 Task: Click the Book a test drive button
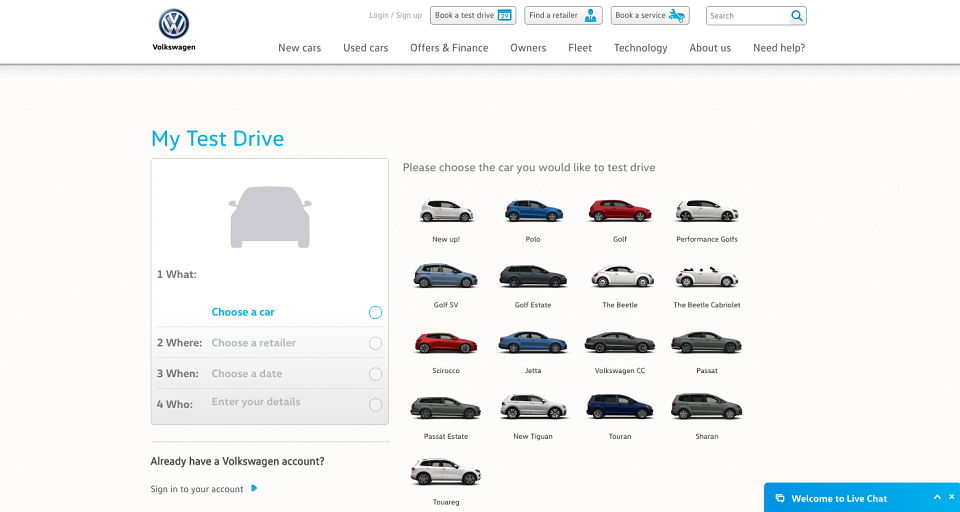[x=473, y=15]
